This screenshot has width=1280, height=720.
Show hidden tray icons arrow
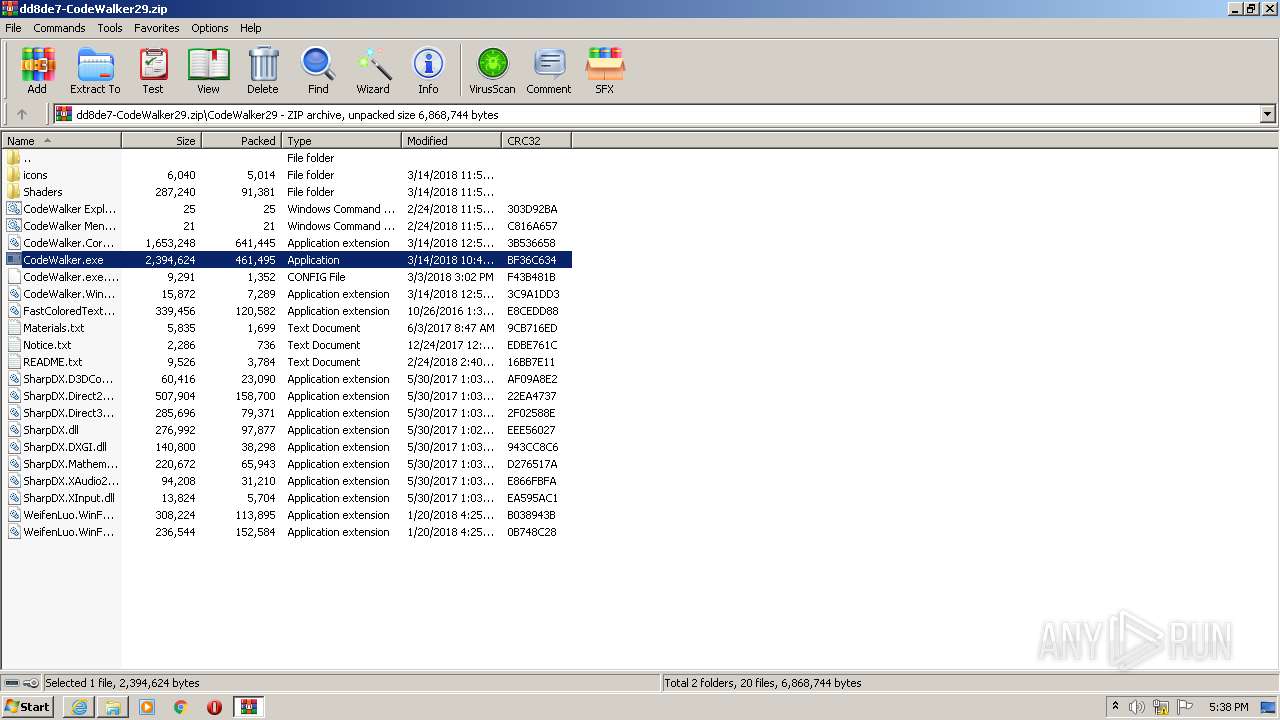(1115, 707)
